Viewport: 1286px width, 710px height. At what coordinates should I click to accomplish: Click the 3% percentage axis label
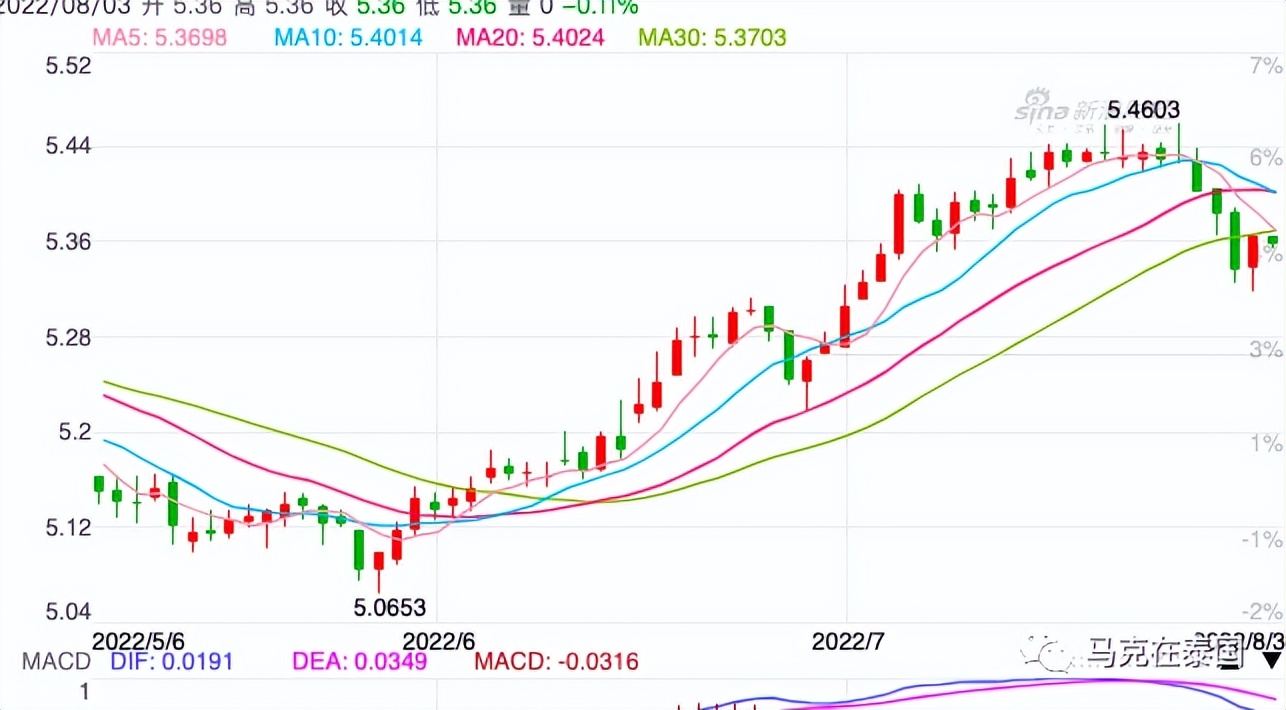pos(1266,349)
